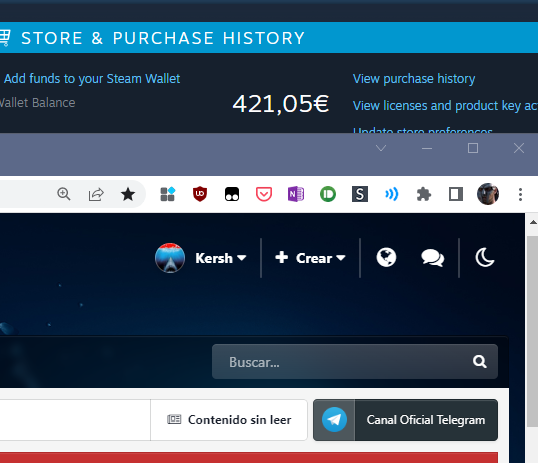Click the search magnifier button

point(480,361)
